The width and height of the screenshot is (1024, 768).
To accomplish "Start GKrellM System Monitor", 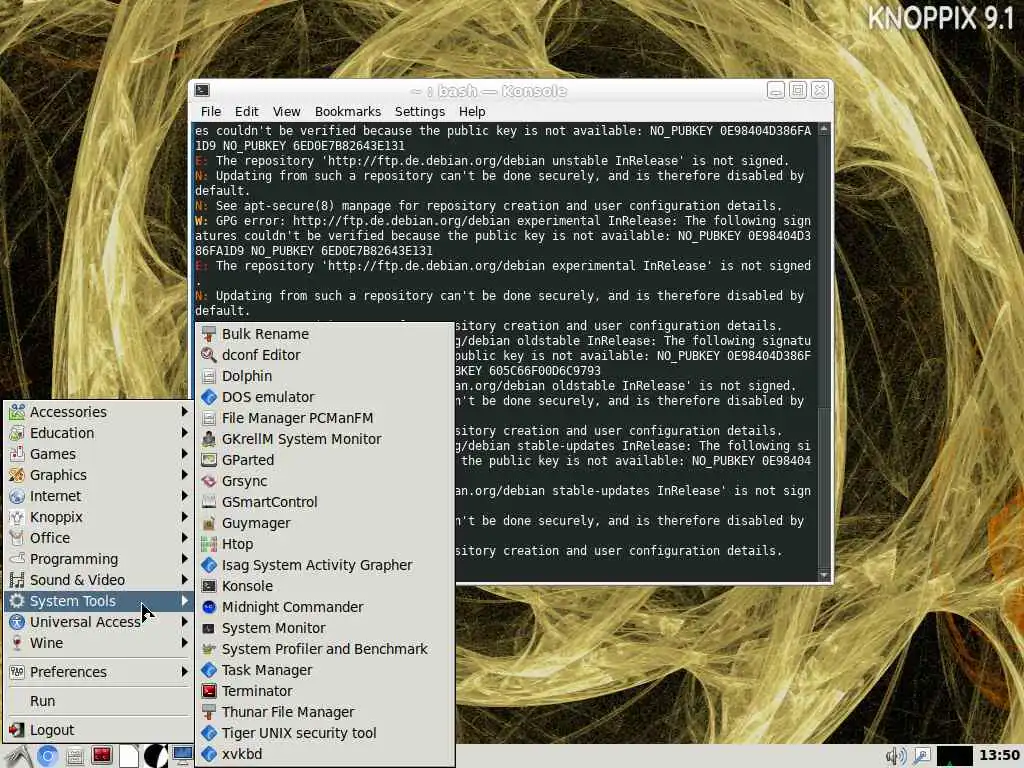I will click(x=325, y=439).
